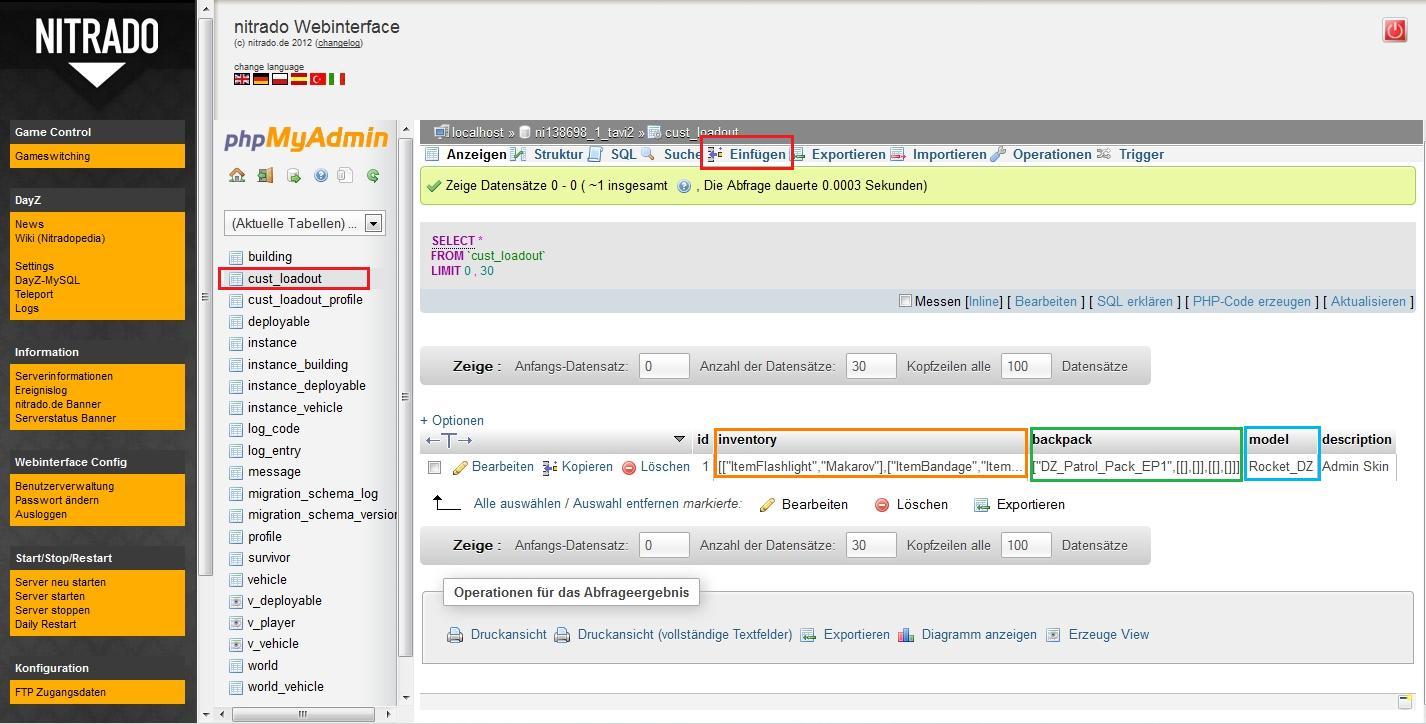Click the phpMyAdmin SQL documentation page icon

click(345, 175)
